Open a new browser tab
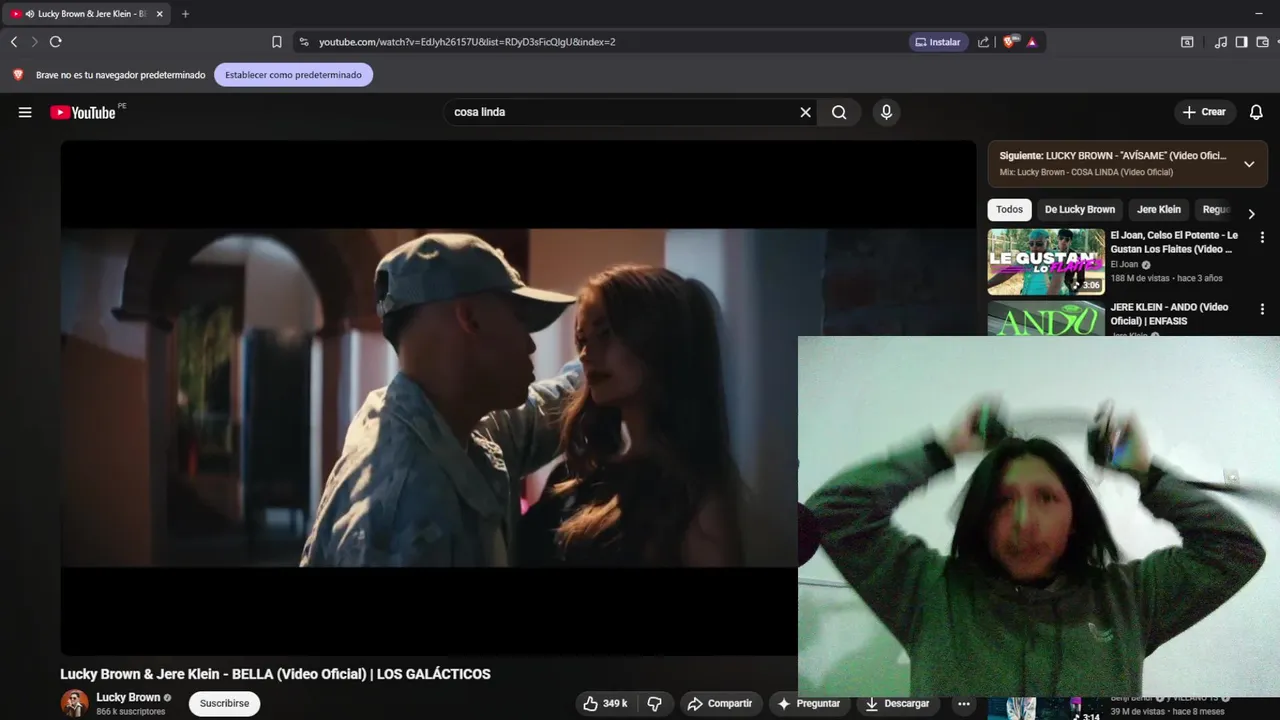1280x720 pixels. tap(185, 14)
